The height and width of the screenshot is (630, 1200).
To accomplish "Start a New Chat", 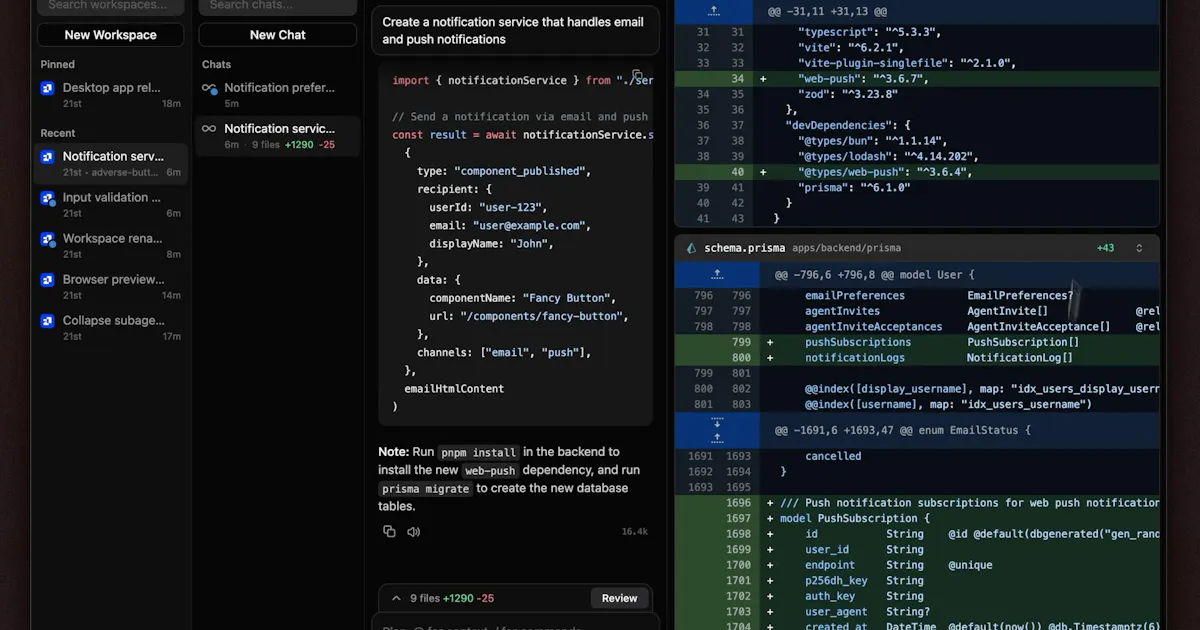I will pyautogui.click(x=277, y=35).
